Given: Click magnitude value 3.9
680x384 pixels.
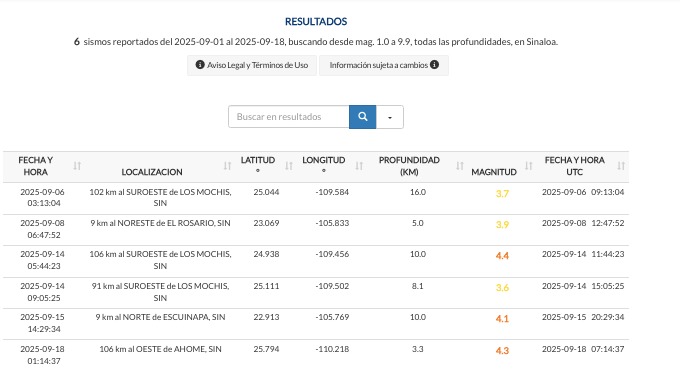Looking at the screenshot, I should tap(502, 225).
